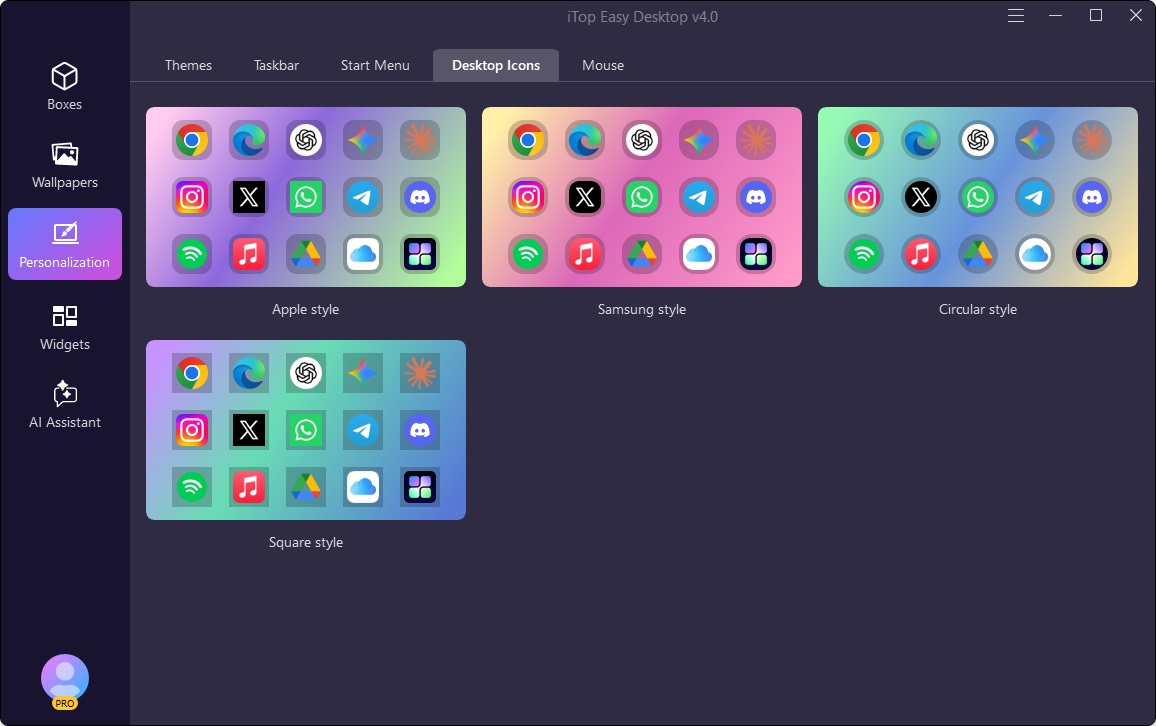
Task: Click the Samsung style label text
Action: (641, 309)
